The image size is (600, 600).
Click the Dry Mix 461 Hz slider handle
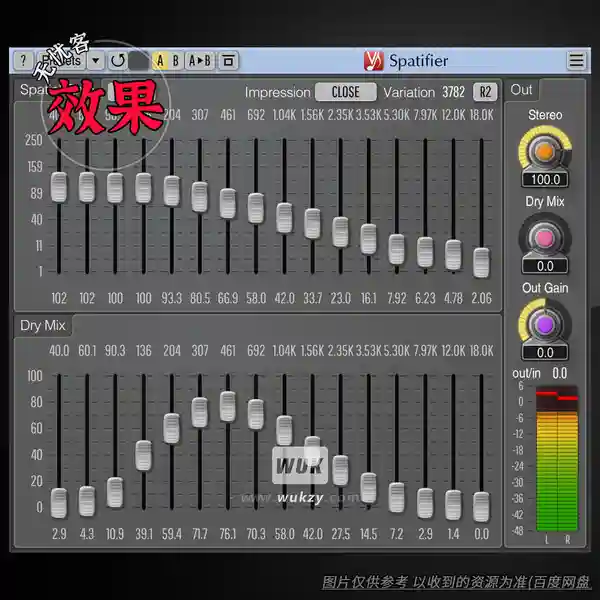point(228,406)
